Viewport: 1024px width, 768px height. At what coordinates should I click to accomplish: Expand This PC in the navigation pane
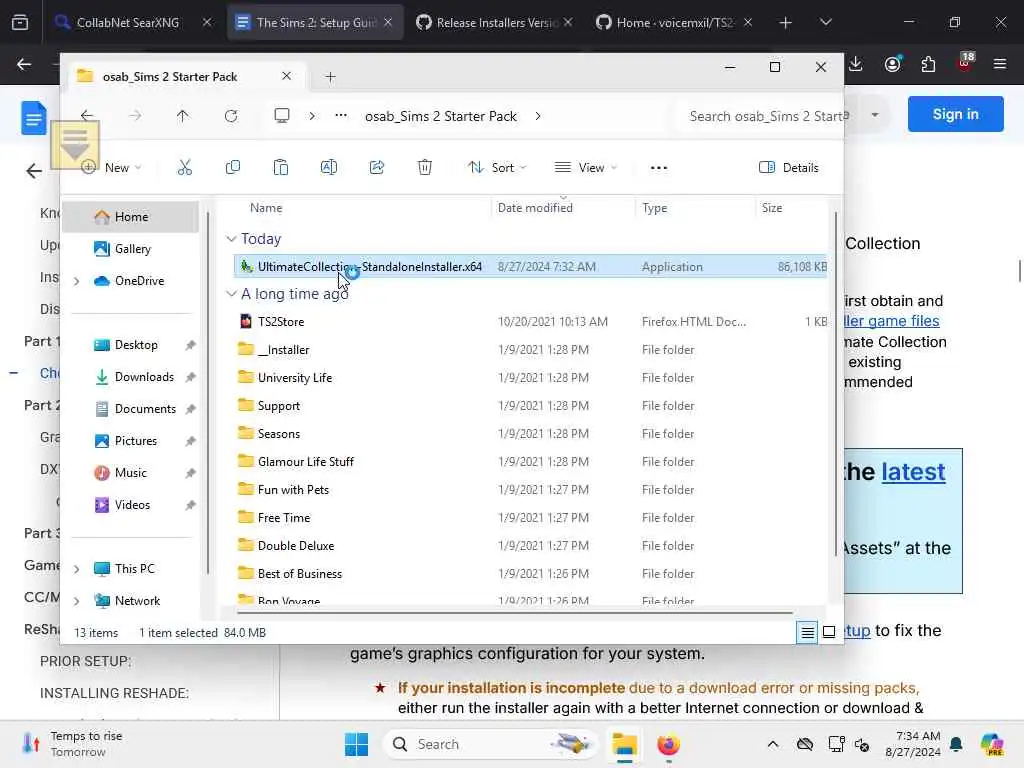[x=76, y=569]
